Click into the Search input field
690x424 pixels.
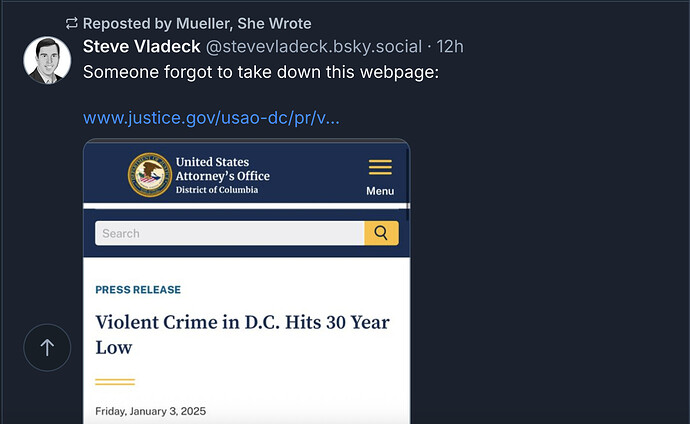pos(230,233)
